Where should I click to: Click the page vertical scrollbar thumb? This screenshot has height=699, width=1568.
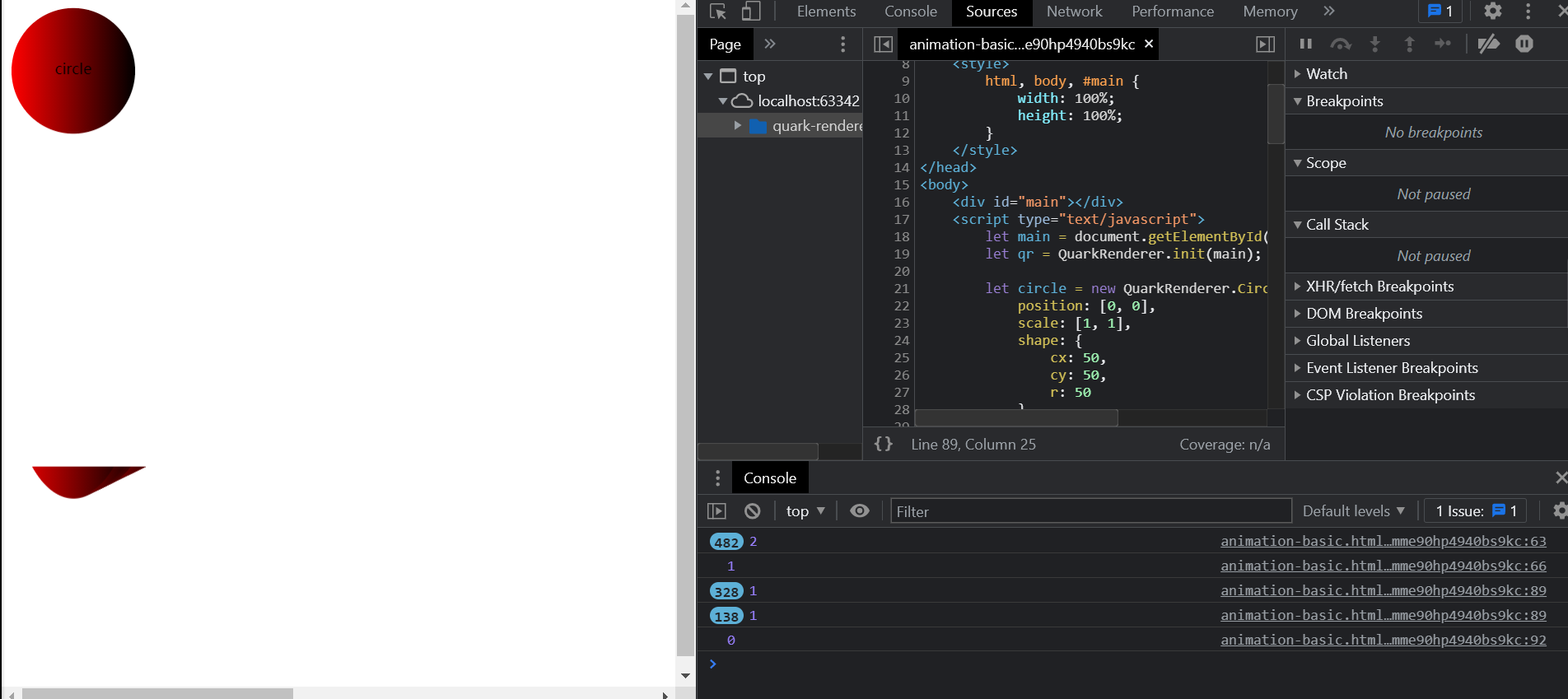click(685, 334)
